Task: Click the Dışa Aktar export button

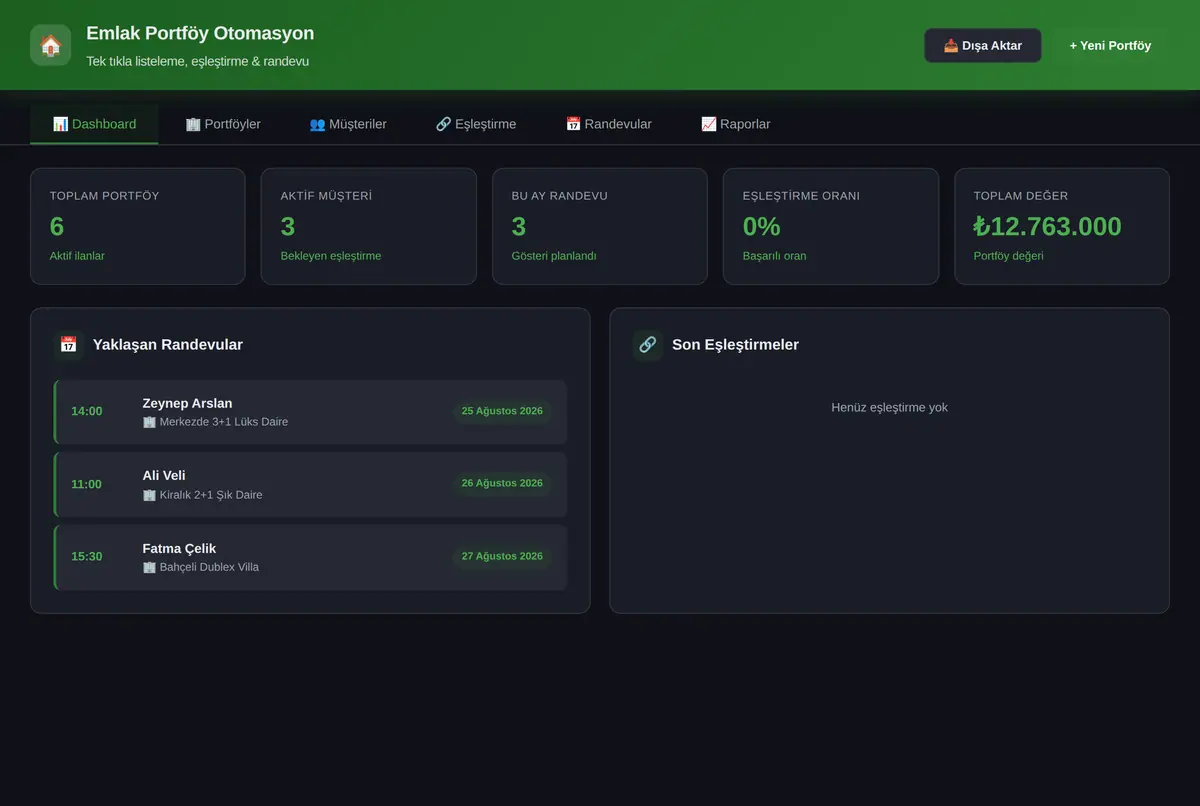Action: tap(983, 45)
